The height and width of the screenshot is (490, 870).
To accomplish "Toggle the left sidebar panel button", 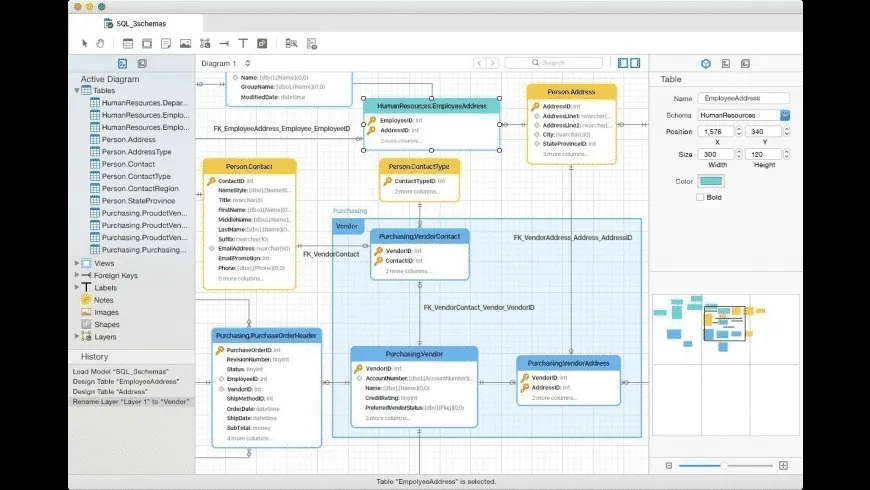I will [623, 63].
